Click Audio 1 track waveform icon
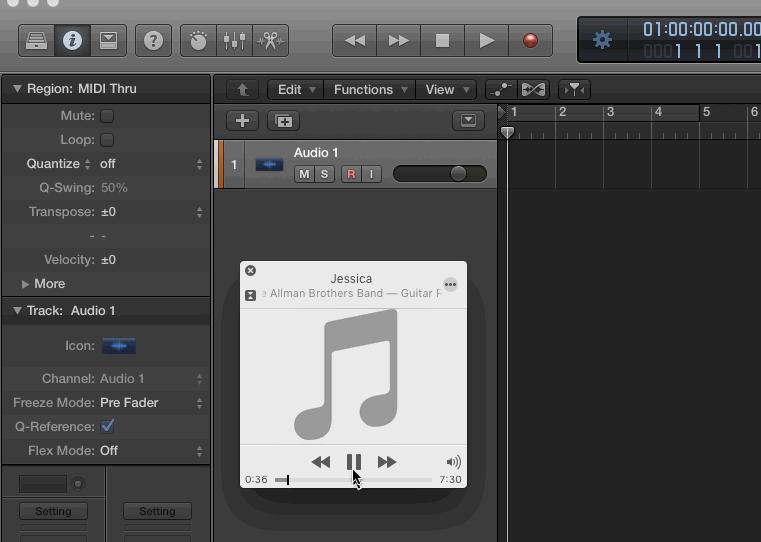The width and height of the screenshot is (761, 542). [x=269, y=165]
